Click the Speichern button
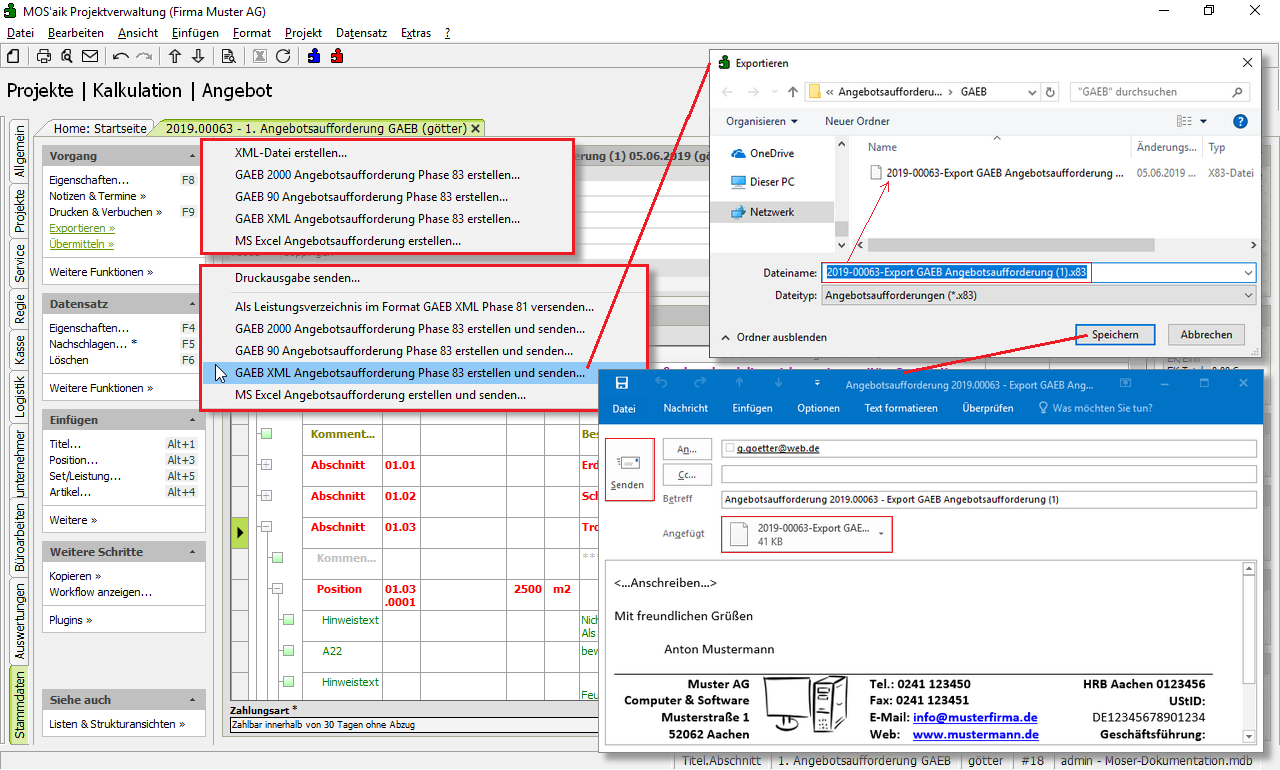Screen dimensions: 1280x770 click(1115, 335)
